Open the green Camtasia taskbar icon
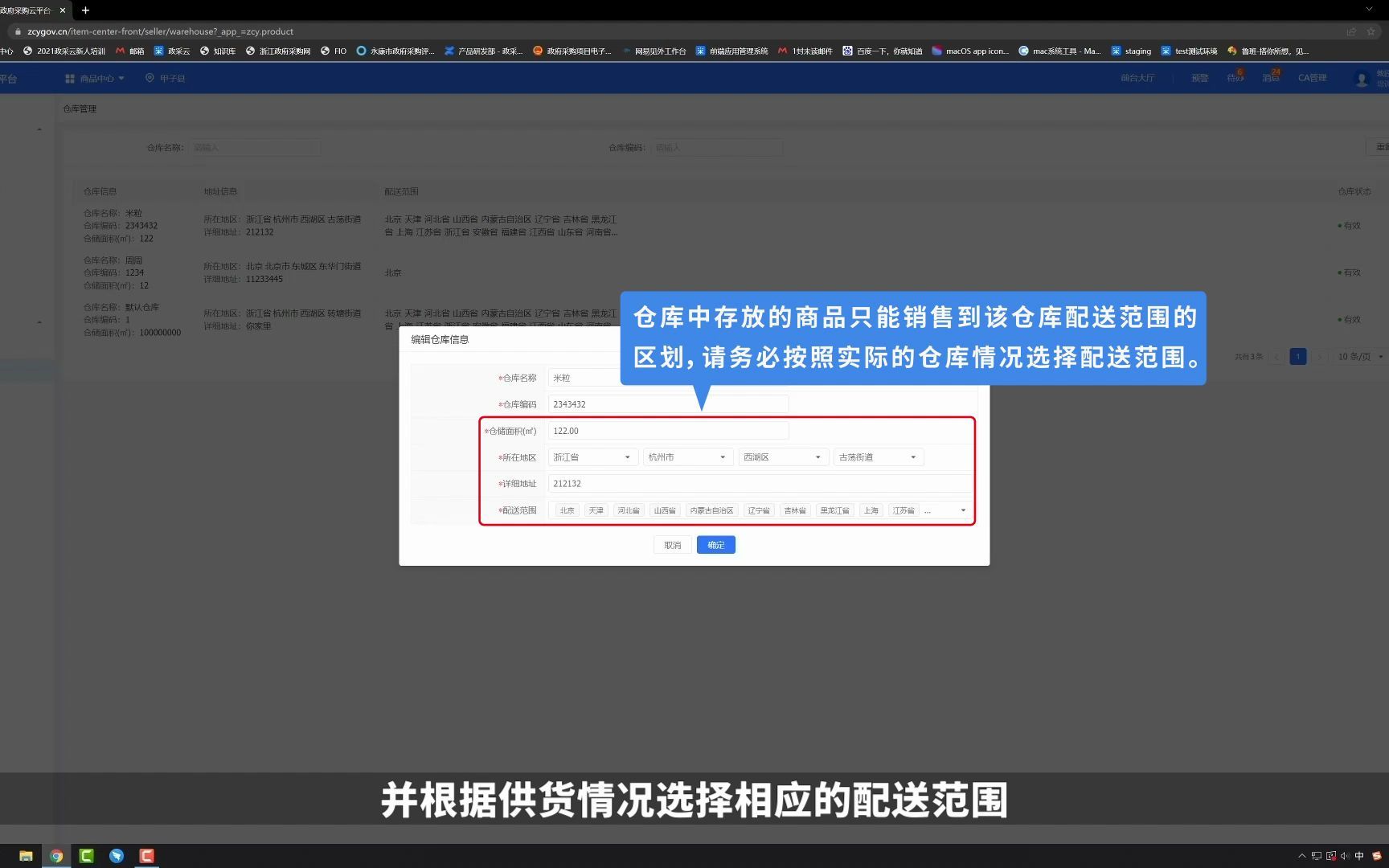Image resolution: width=1389 pixels, height=868 pixels. [x=86, y=856]
